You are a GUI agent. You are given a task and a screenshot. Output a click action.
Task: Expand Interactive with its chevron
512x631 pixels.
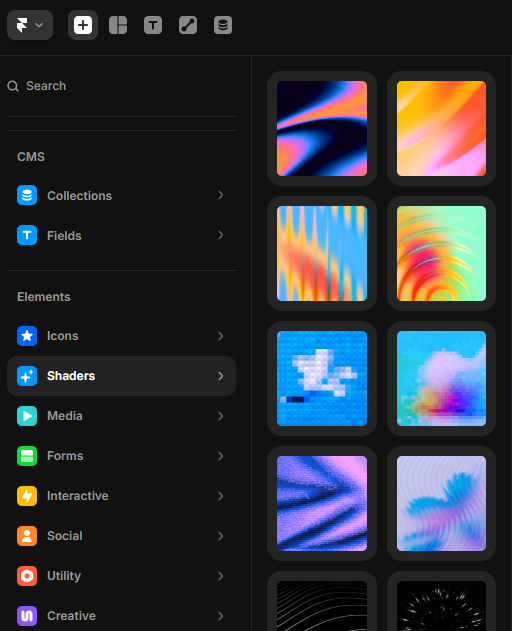(x=221, y=496)
